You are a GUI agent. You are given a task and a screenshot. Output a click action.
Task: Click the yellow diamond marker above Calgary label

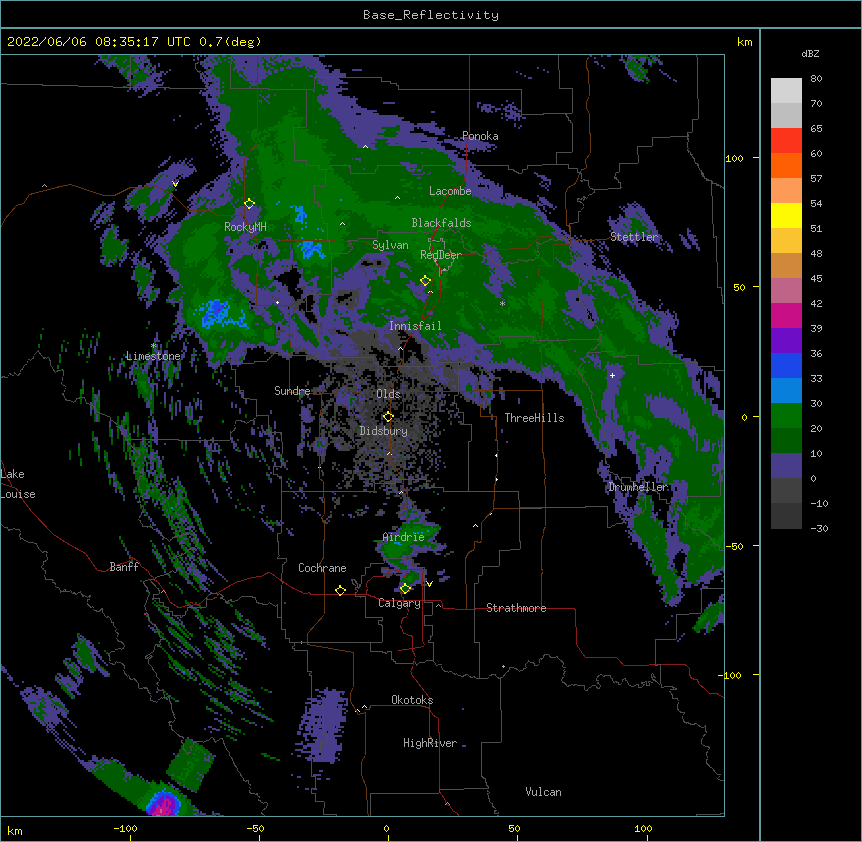[x=405, y=589]
